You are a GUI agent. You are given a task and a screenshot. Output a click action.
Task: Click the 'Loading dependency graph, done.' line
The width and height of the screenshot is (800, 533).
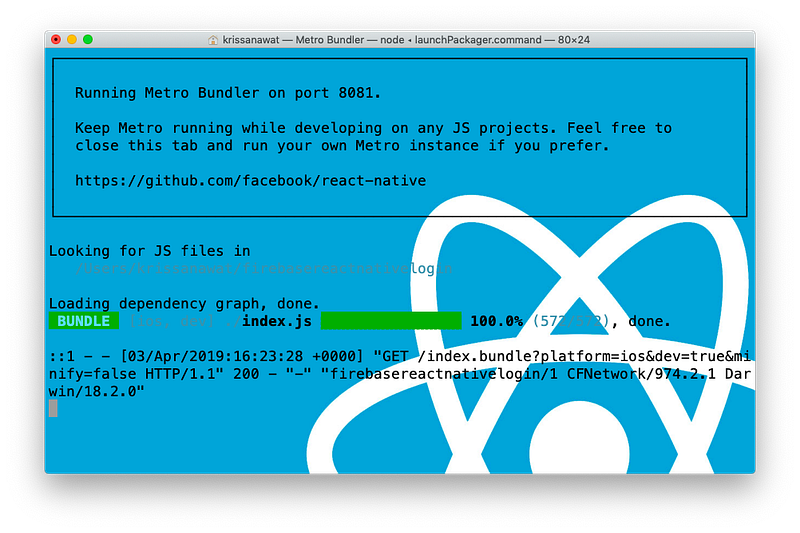pos(184,304)
